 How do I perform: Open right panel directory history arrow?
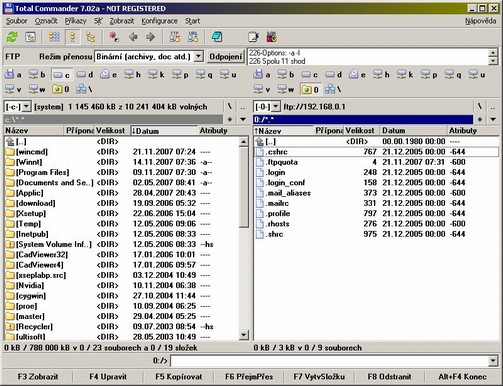point(493,119)
